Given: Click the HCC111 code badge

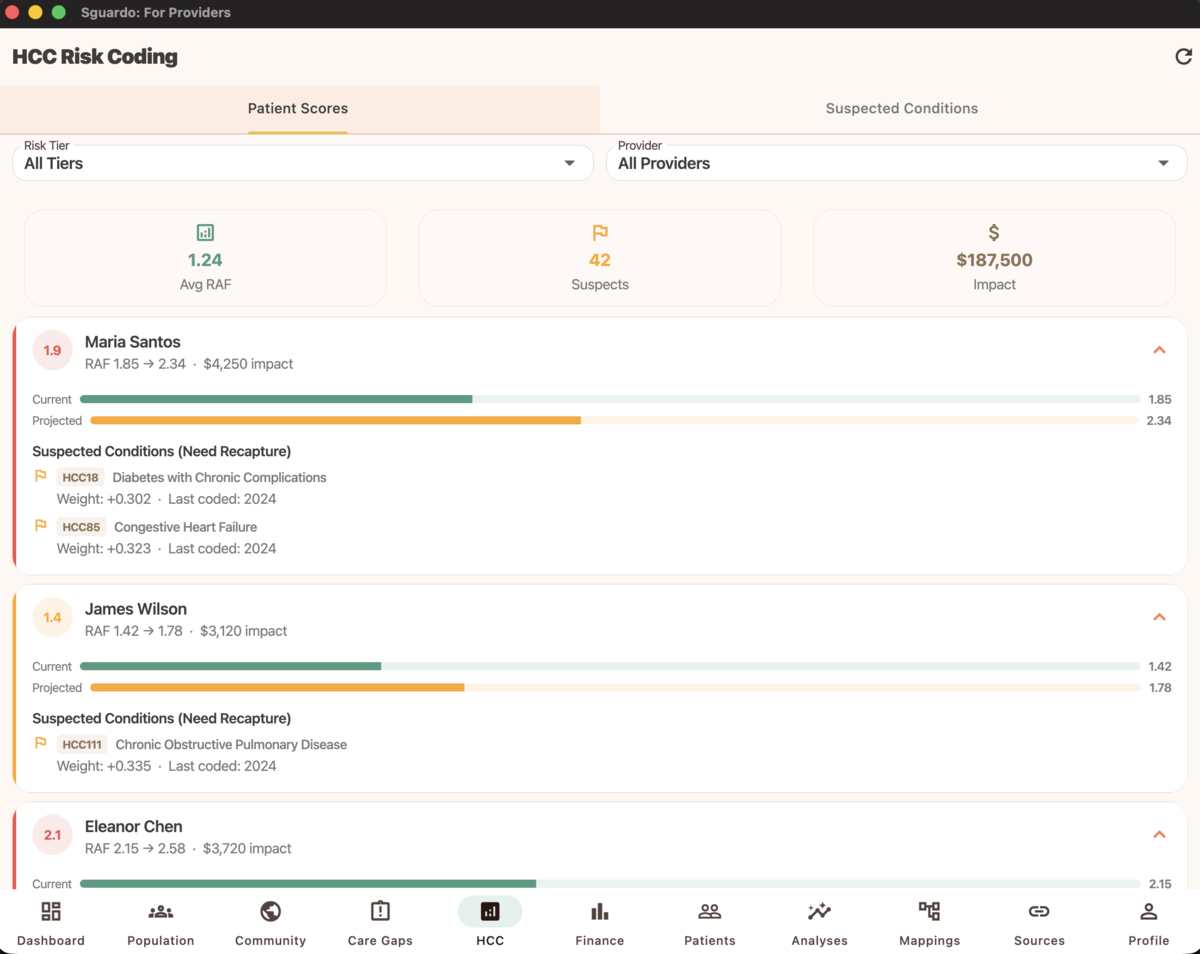Looking at the screenshot, I should [81, 744].
